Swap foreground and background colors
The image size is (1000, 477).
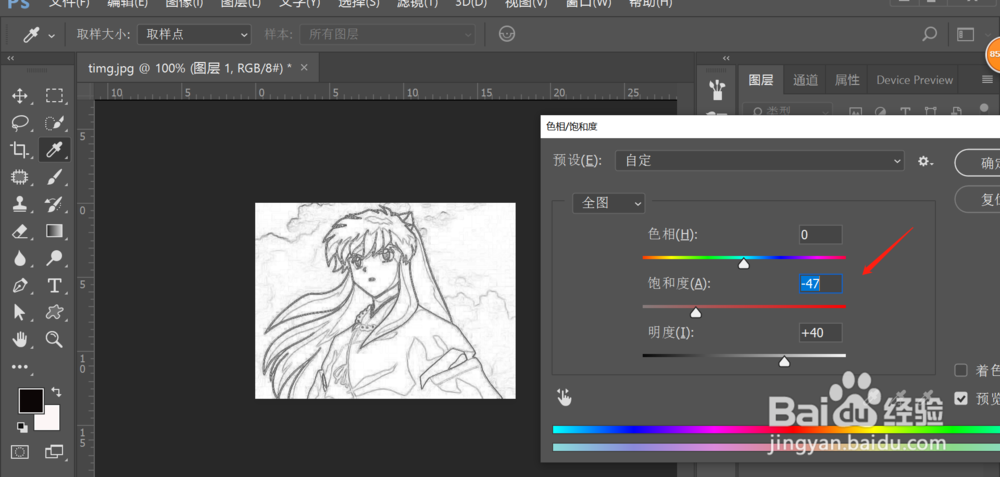[55, 392]
